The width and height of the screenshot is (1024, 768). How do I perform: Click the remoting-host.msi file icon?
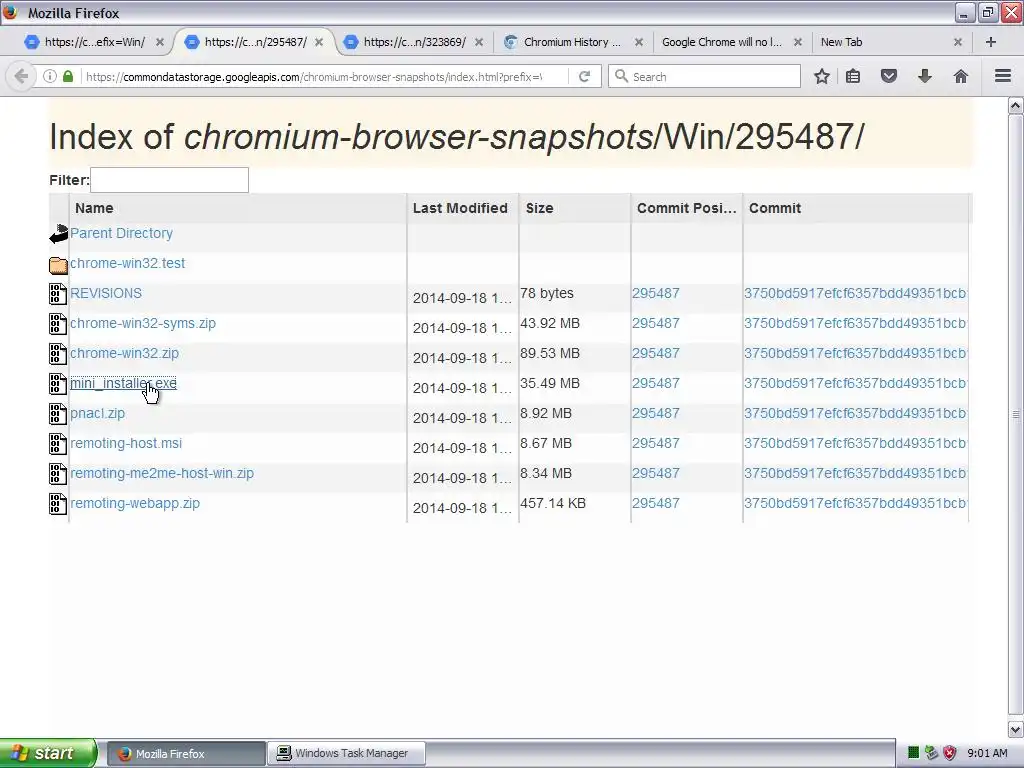pos(58,444)
